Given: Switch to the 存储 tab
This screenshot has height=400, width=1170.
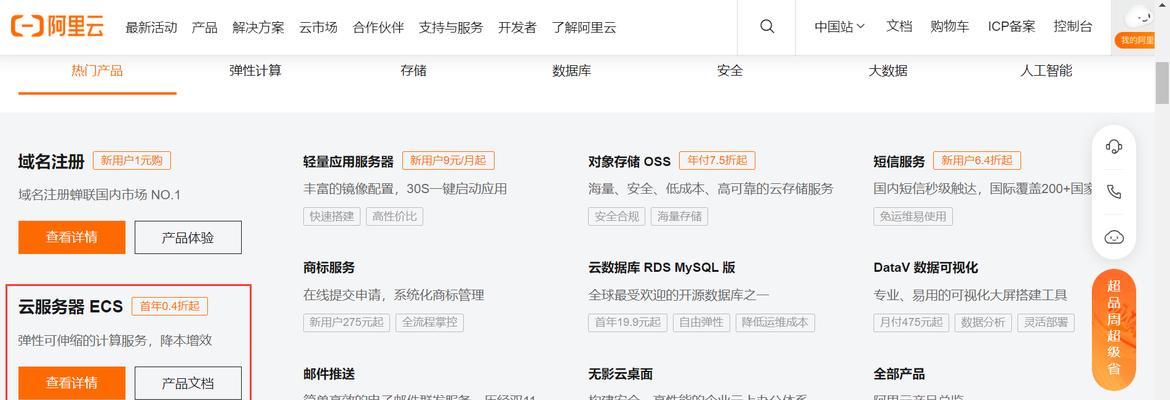Looking at the screenshot, I should click(x=413, y=71).
